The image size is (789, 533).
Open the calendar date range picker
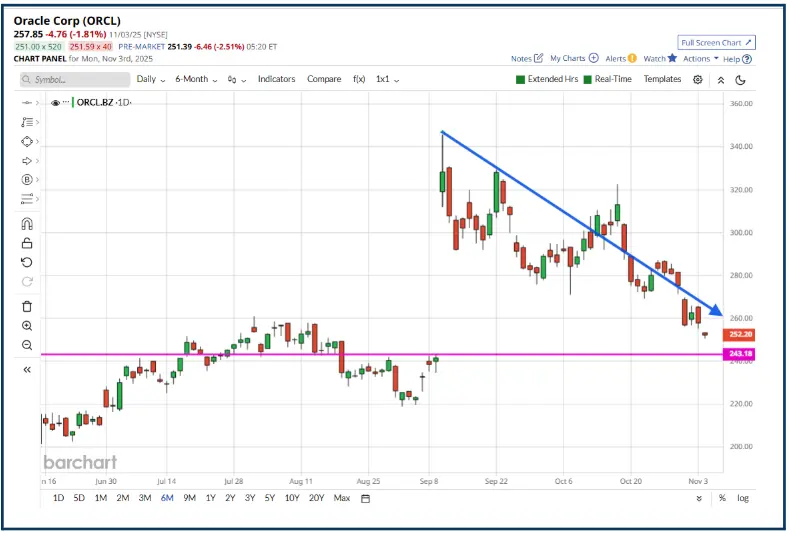(x=365, y=498)
